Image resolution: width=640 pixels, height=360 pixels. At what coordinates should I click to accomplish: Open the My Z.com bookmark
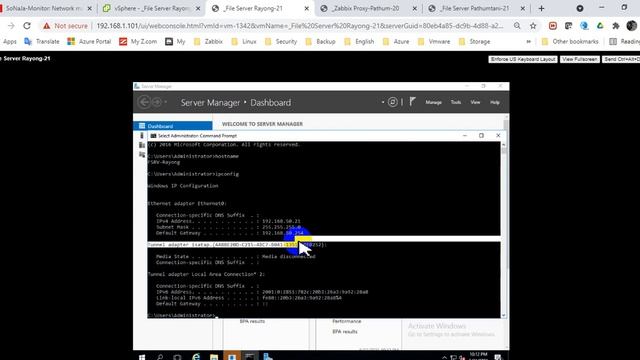[x=138, y=42]
